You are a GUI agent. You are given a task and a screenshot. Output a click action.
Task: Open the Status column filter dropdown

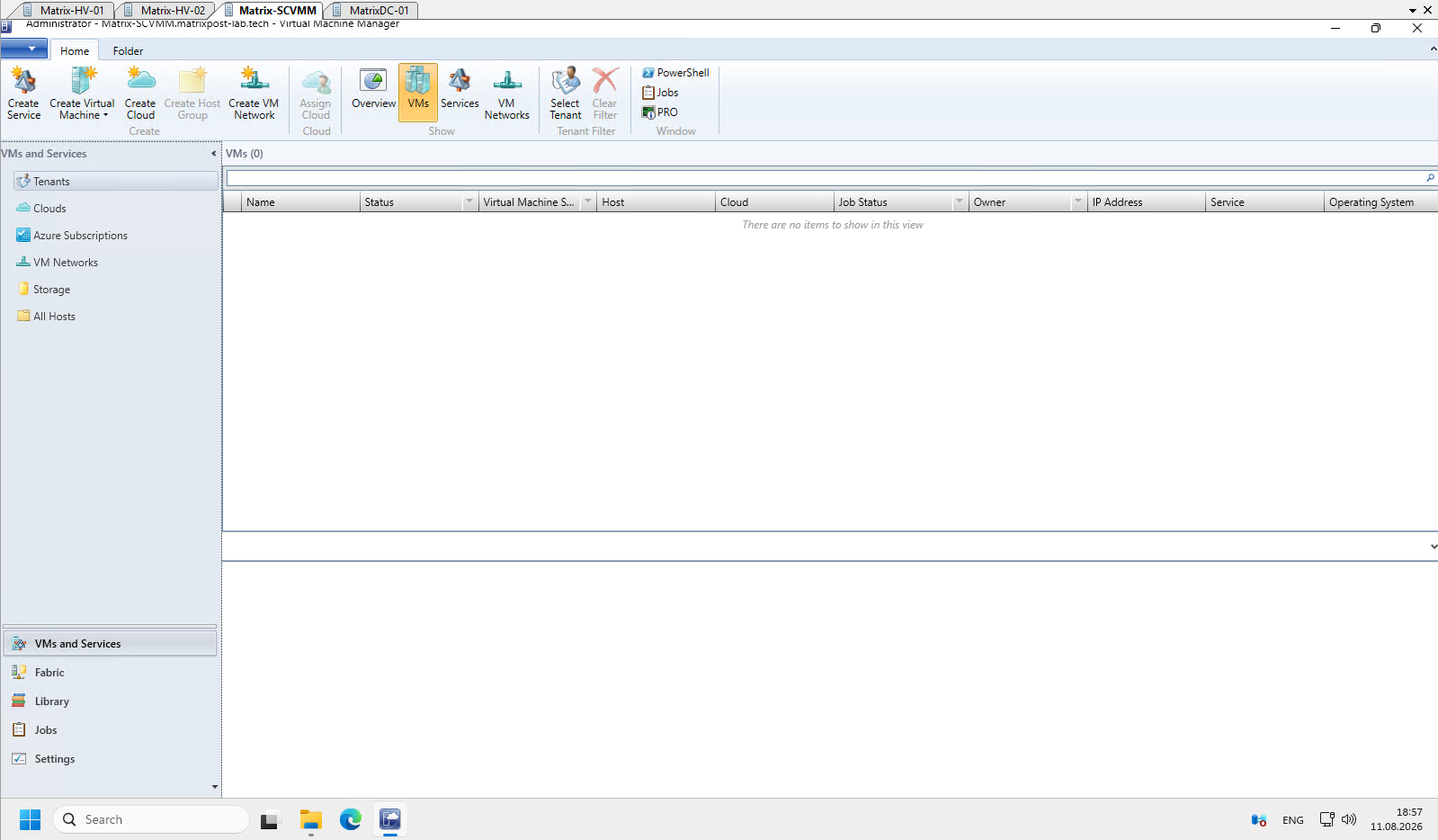coord(469,202)
